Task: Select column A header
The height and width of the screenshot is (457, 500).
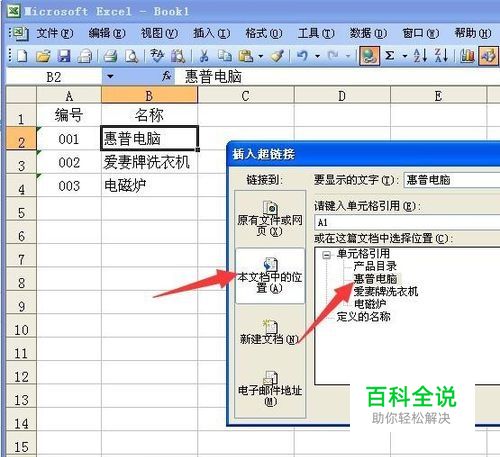Action: 69,96
